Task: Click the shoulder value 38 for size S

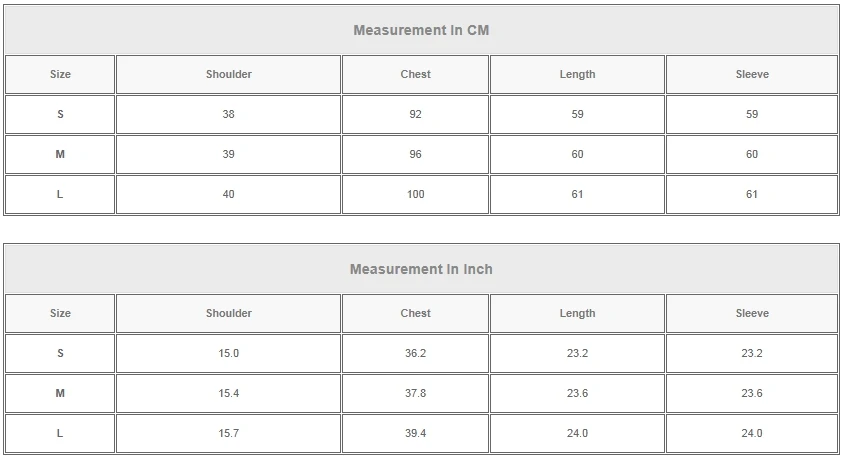Action: (x=229, y=114)
